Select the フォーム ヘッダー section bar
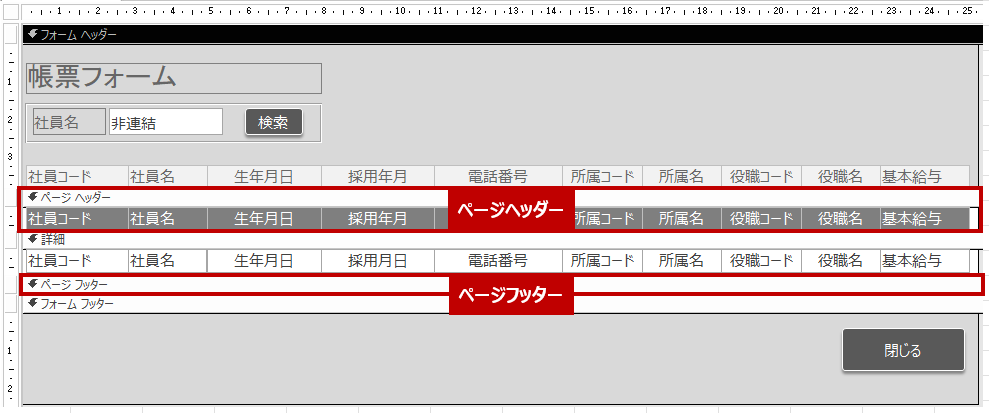The height and width of the screenshot is (413, 989). (500, 34)
